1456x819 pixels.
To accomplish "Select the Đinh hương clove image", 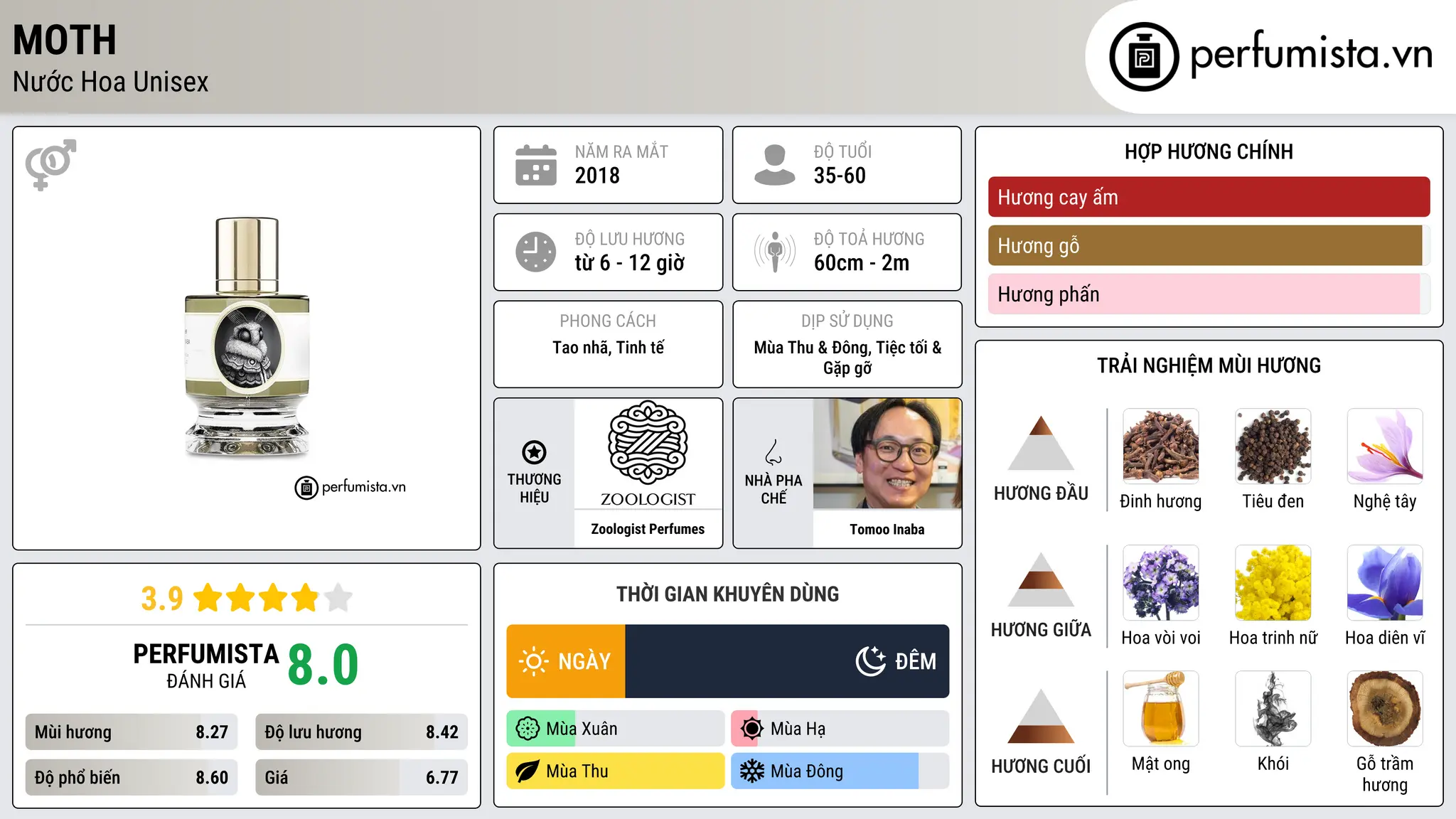I will [1161, 446].
